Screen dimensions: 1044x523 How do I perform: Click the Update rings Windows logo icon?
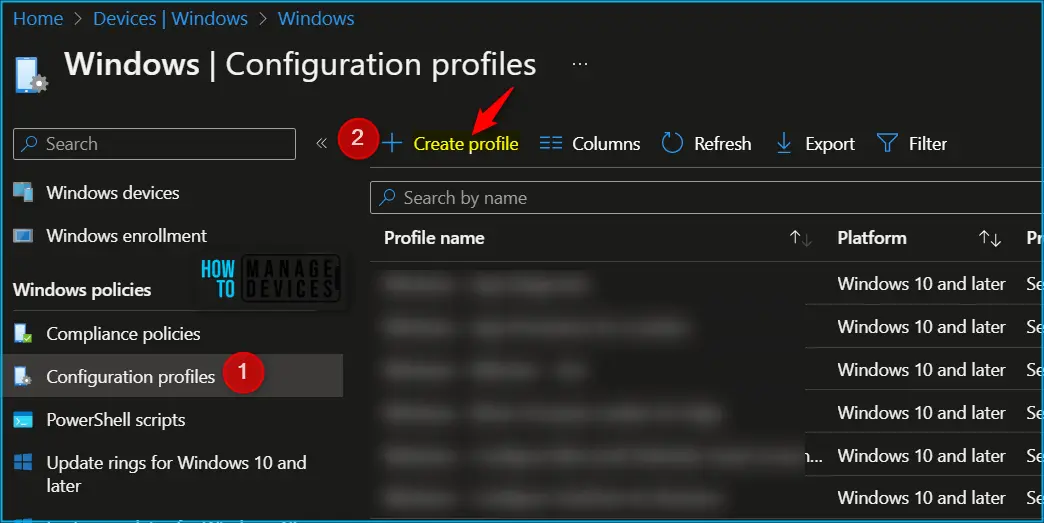[x=23, y=462]
